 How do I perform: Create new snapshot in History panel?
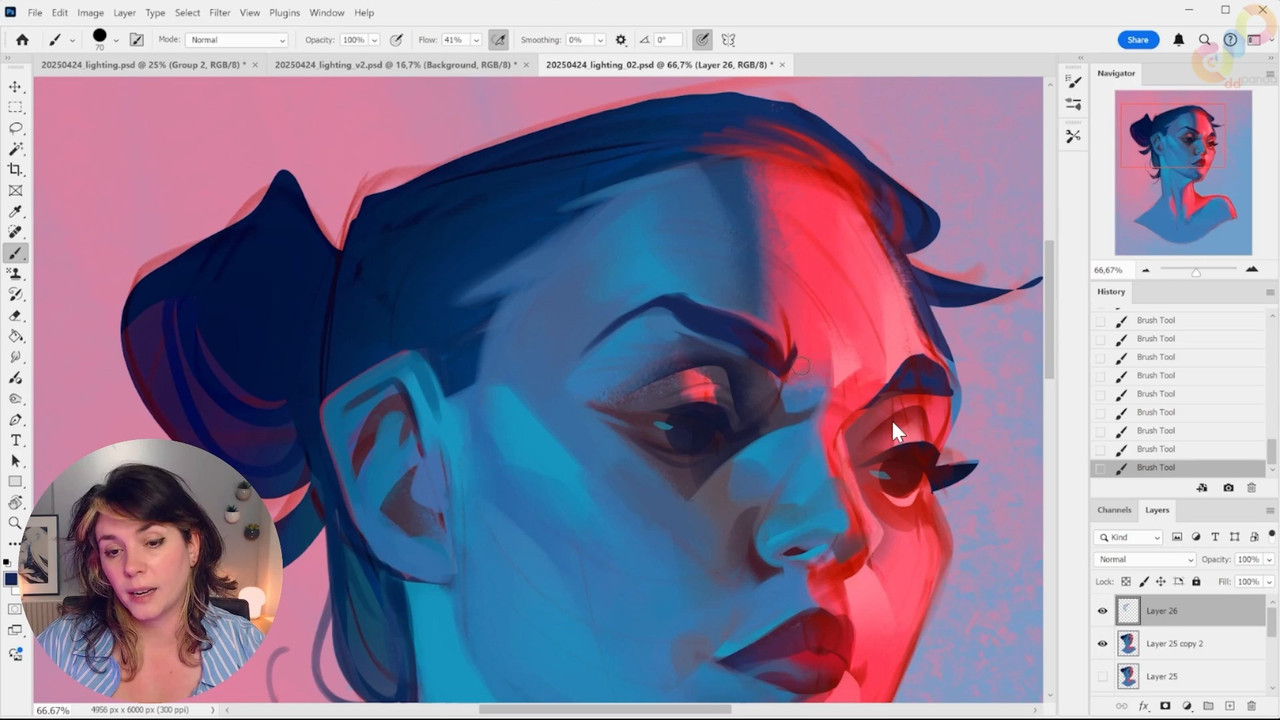coord(1228,488)
